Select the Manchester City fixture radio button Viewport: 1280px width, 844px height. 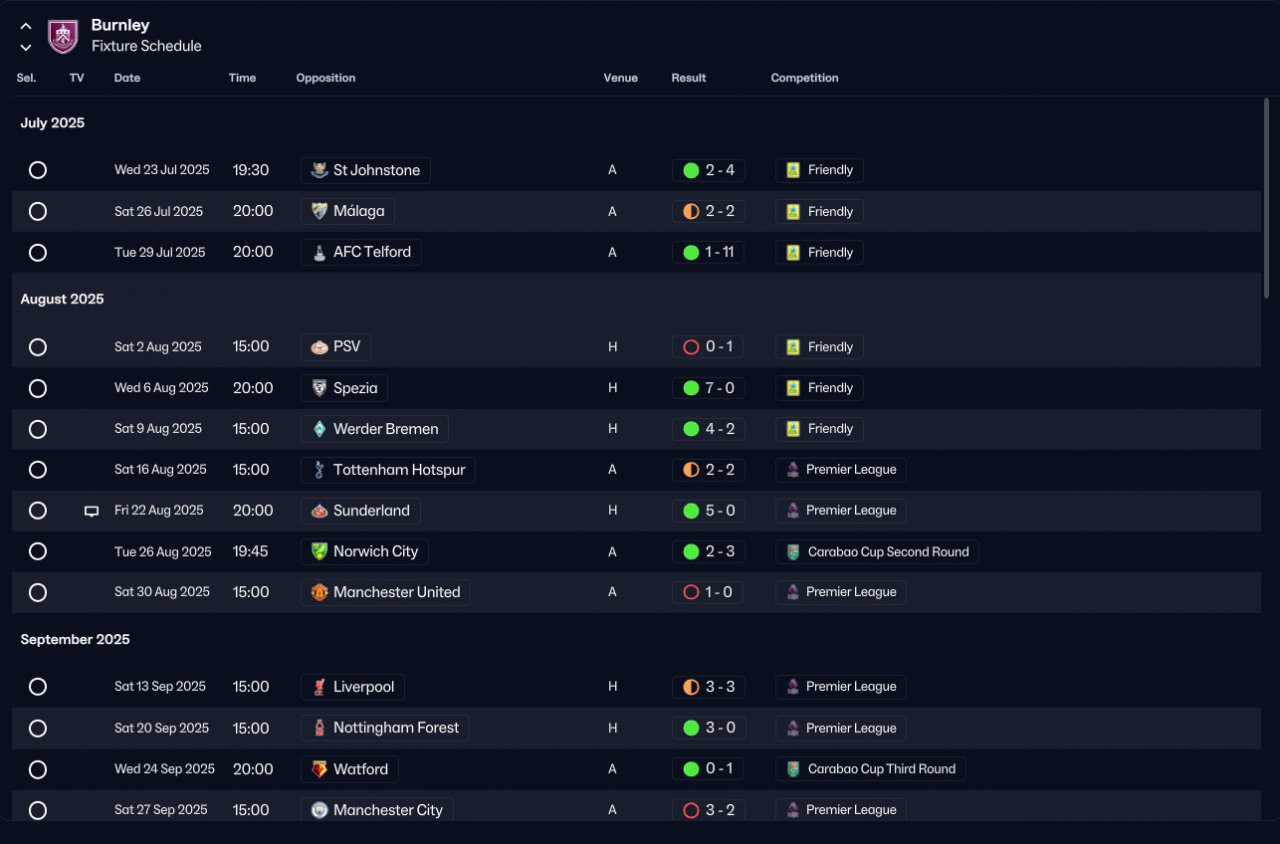[38, 810]
